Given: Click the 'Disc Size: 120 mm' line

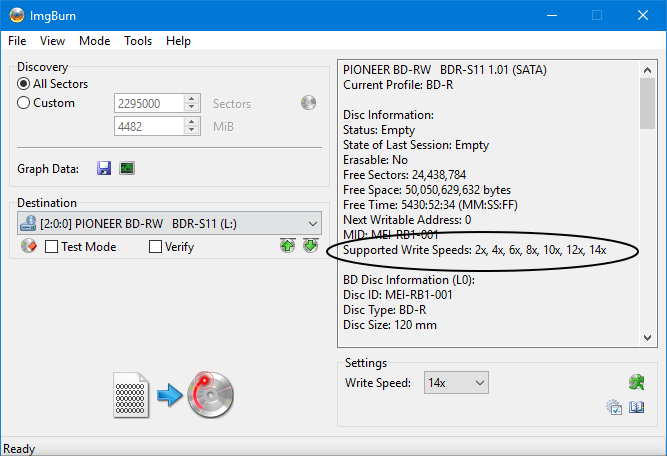Looking at the screenshot, I should click(390, 325).
